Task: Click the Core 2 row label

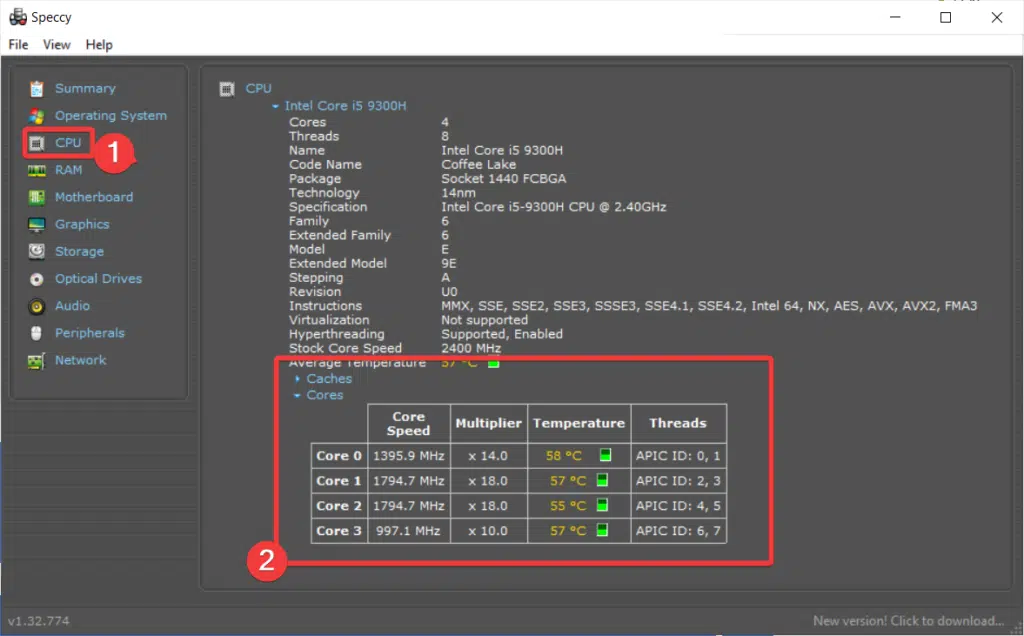Action: (339, 505)
